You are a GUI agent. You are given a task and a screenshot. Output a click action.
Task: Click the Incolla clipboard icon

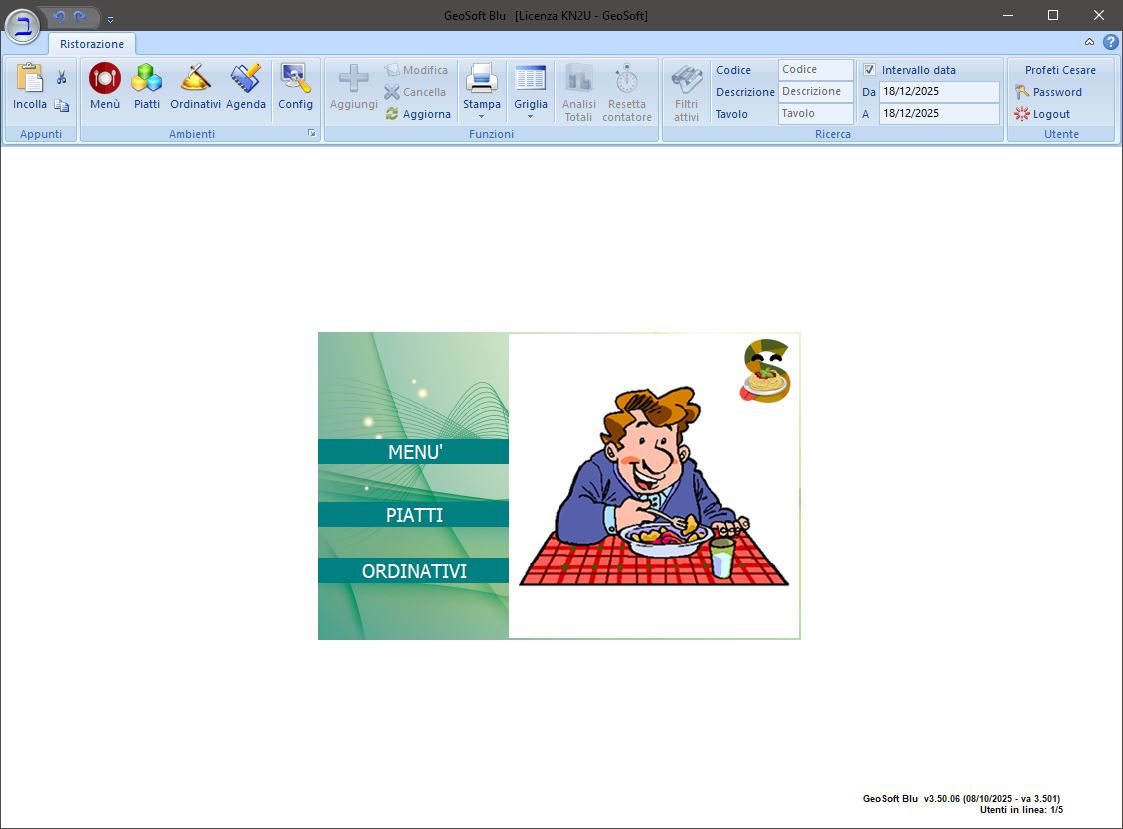click(x=30, y=79)
